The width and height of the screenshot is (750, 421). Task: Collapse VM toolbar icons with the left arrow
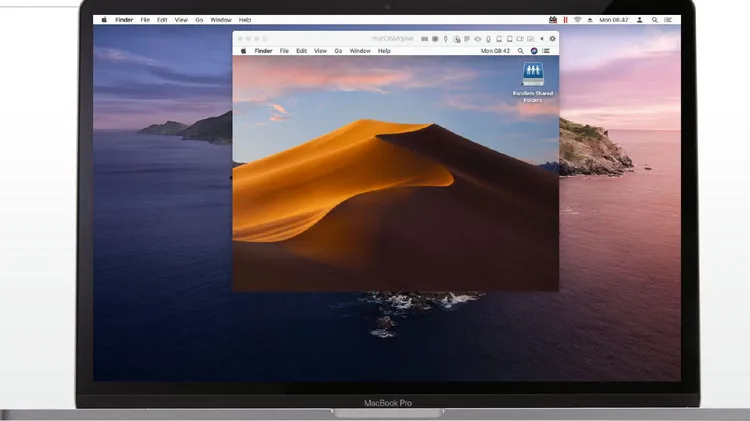541,39
